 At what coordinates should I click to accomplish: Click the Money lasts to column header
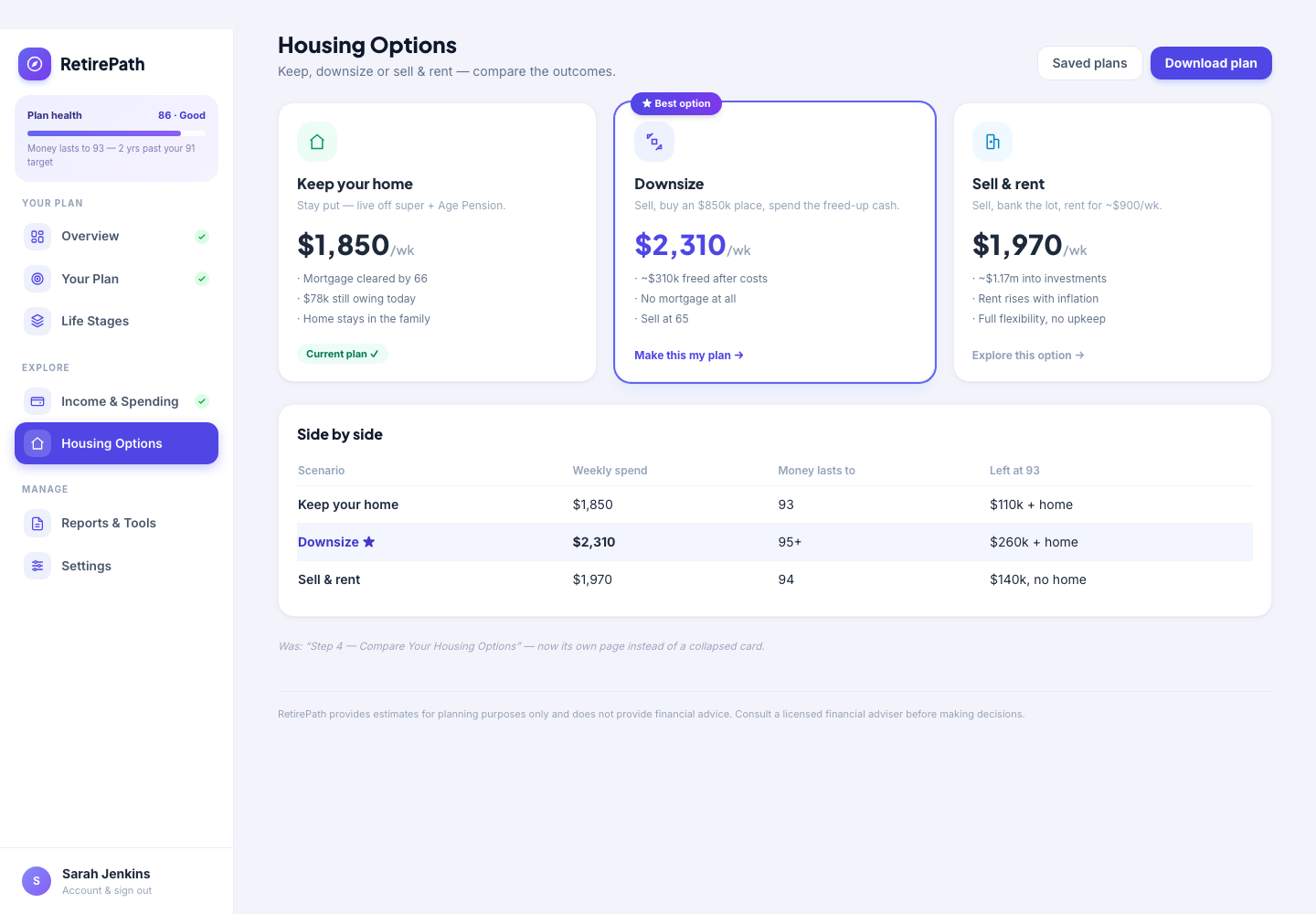[x=816, y=471]
